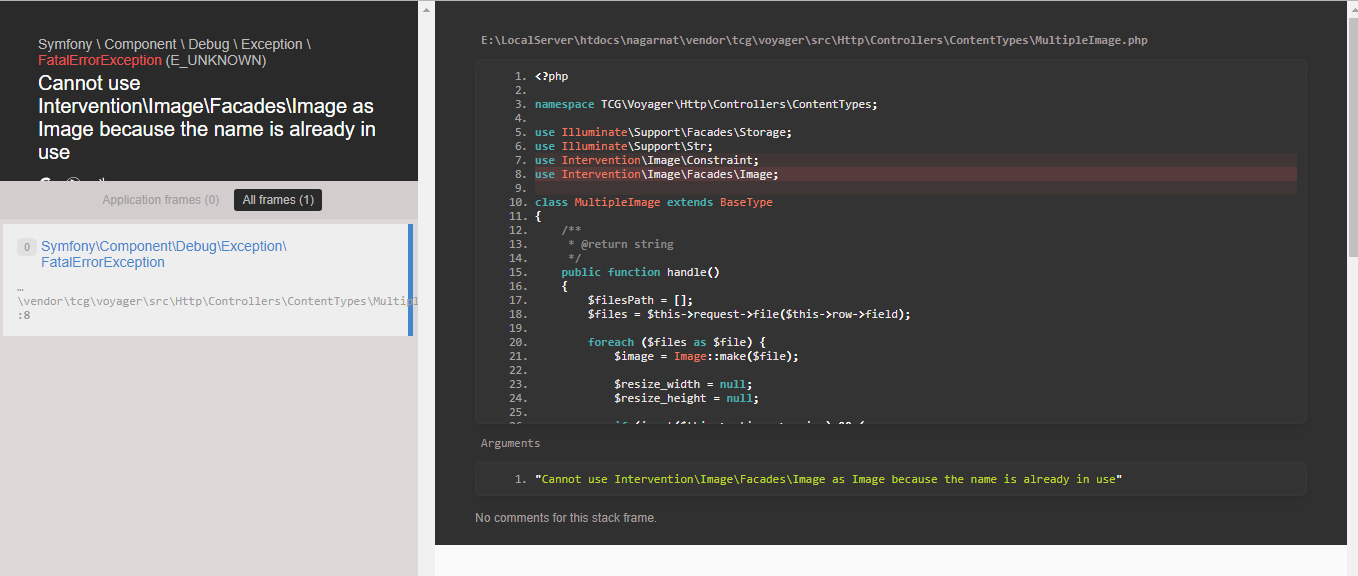Image resolution: width=1358 pixels, height=576 pixels.
Task: Select the quoted error message under Arguments
Action: pyautogui.click(x=828, y=479)
